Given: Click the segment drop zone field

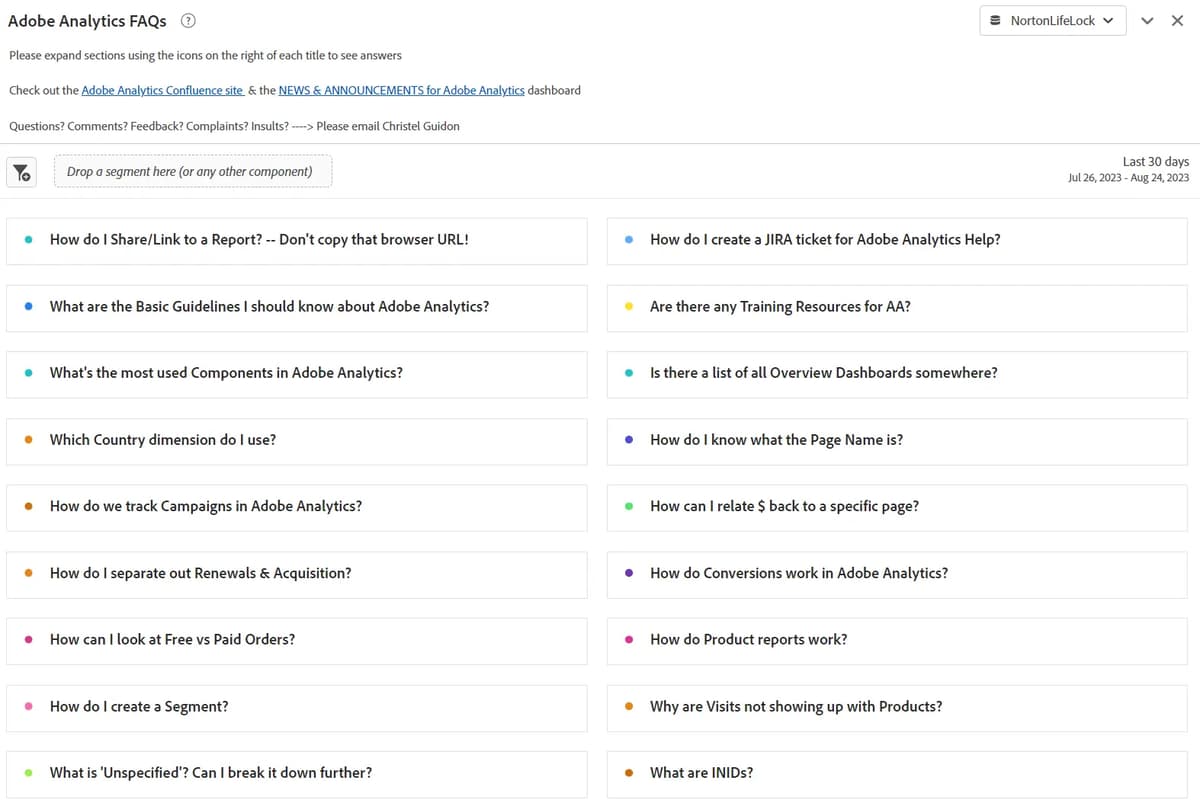Looking at the screenshot, I should pos(192,172).
